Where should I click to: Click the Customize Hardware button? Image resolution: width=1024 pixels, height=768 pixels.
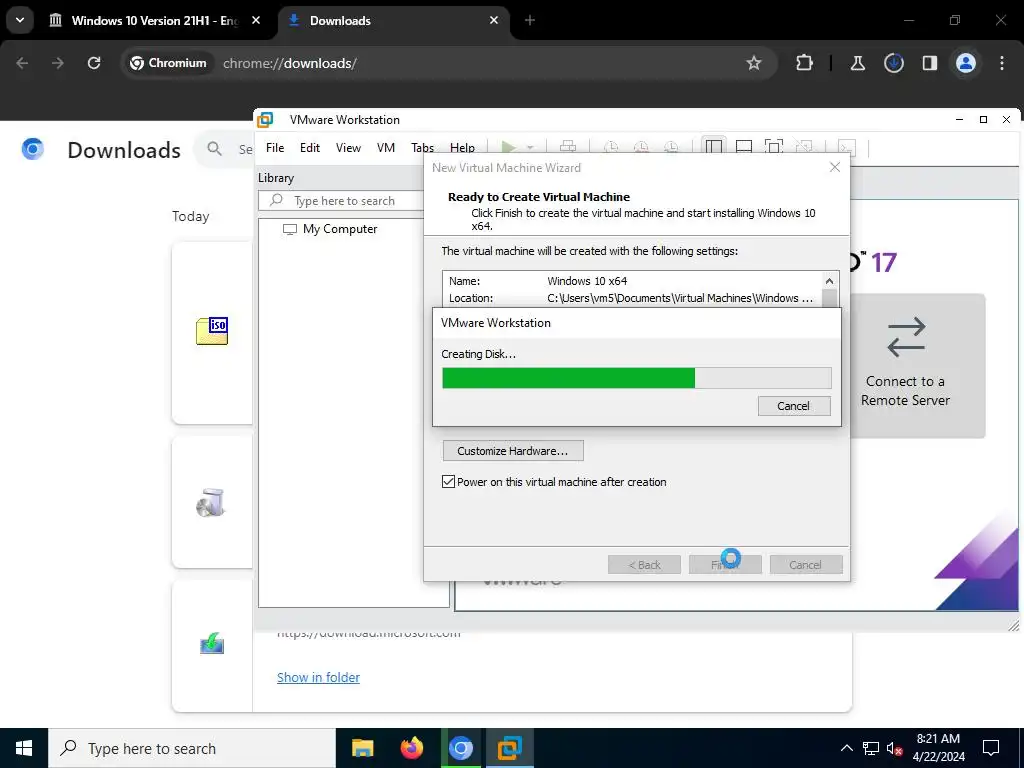tap(513, 451)
